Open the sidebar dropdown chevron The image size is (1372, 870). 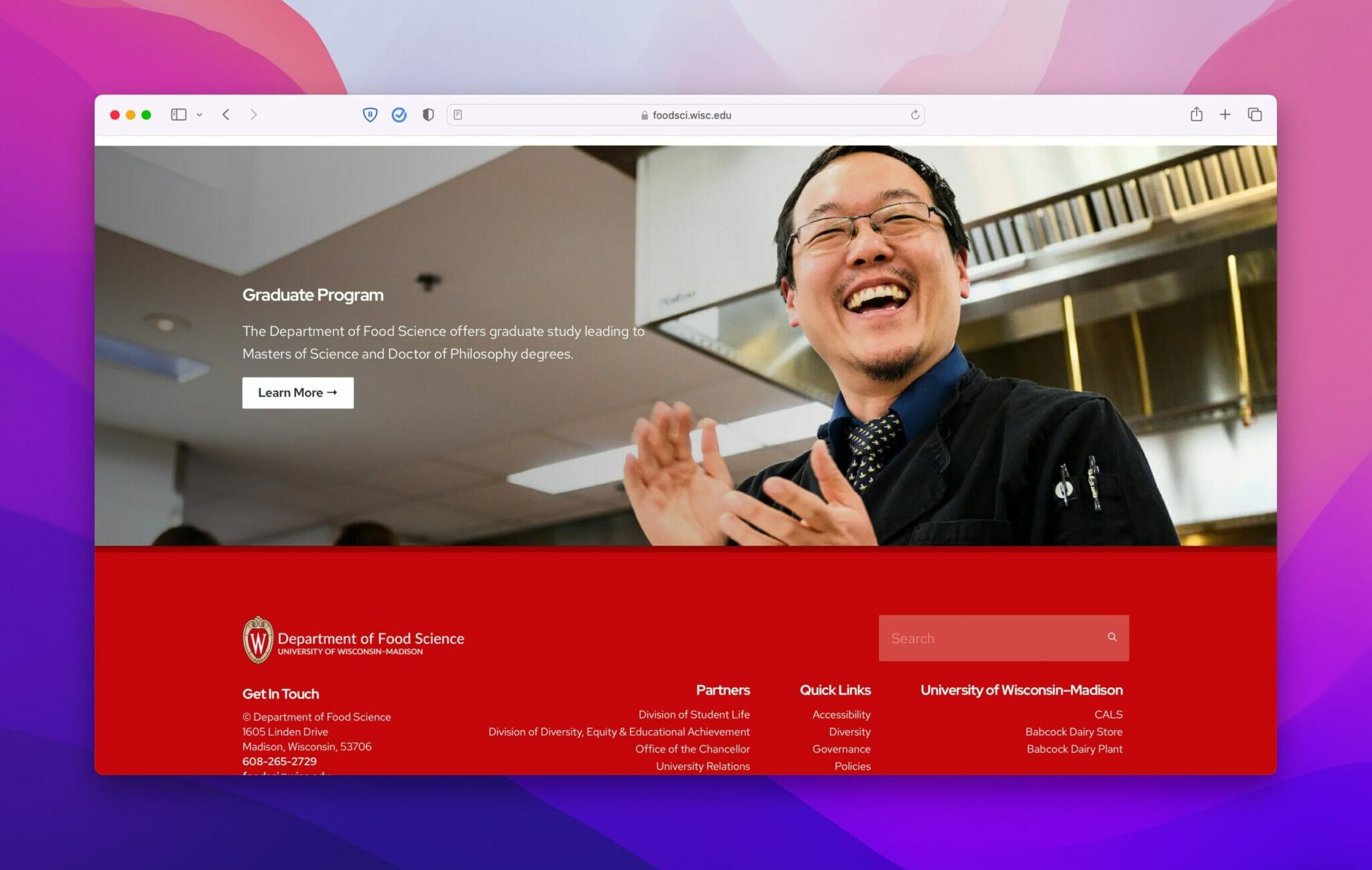[199, 115]
